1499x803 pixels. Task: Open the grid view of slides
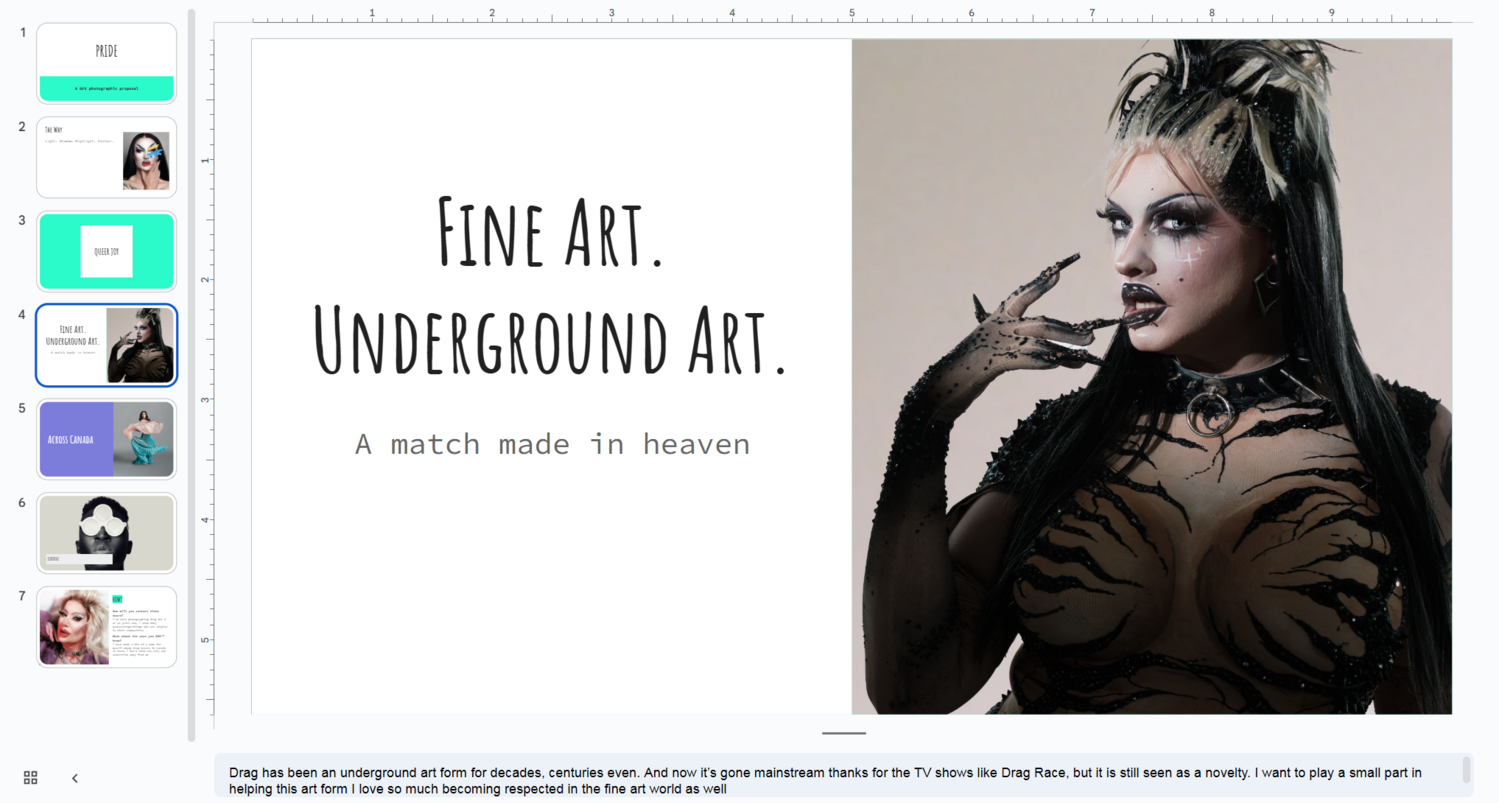click(x=30, y=778)
